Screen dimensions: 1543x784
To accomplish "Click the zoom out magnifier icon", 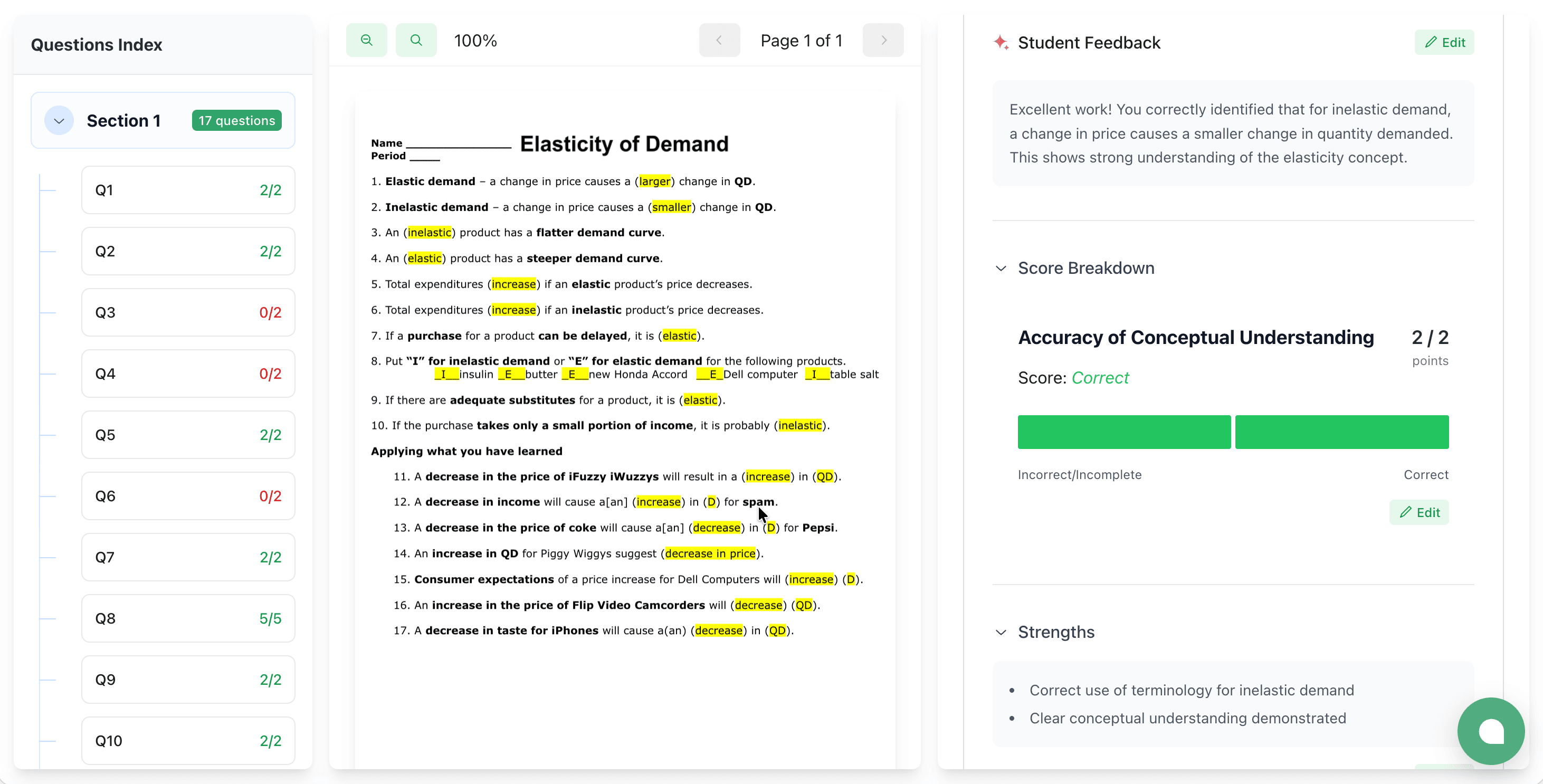I will (366, 40).
